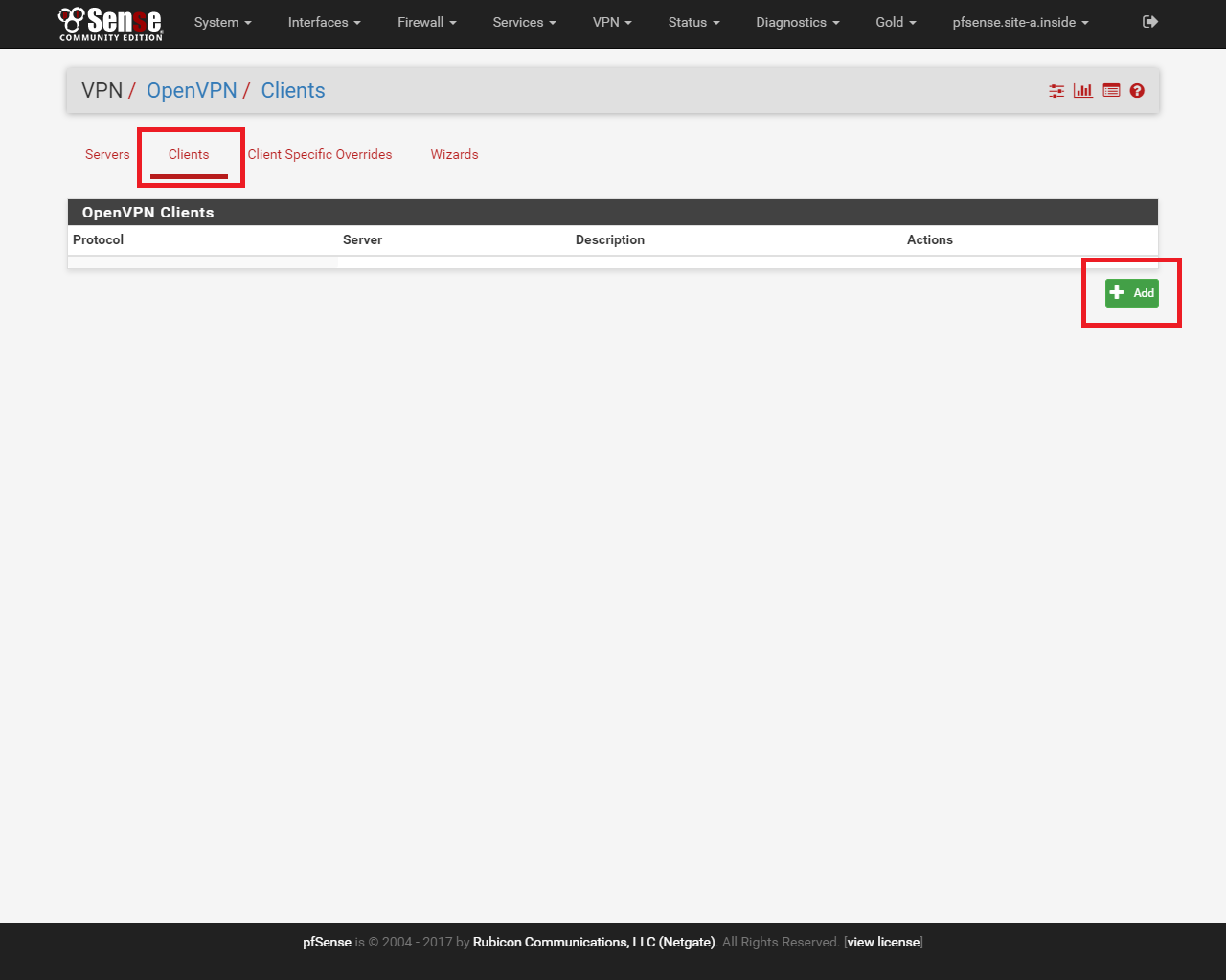Image resolution: width=1226 pixels, height=980 pixels.
Task: Select the Clients tab
Action: coord(189,154)
